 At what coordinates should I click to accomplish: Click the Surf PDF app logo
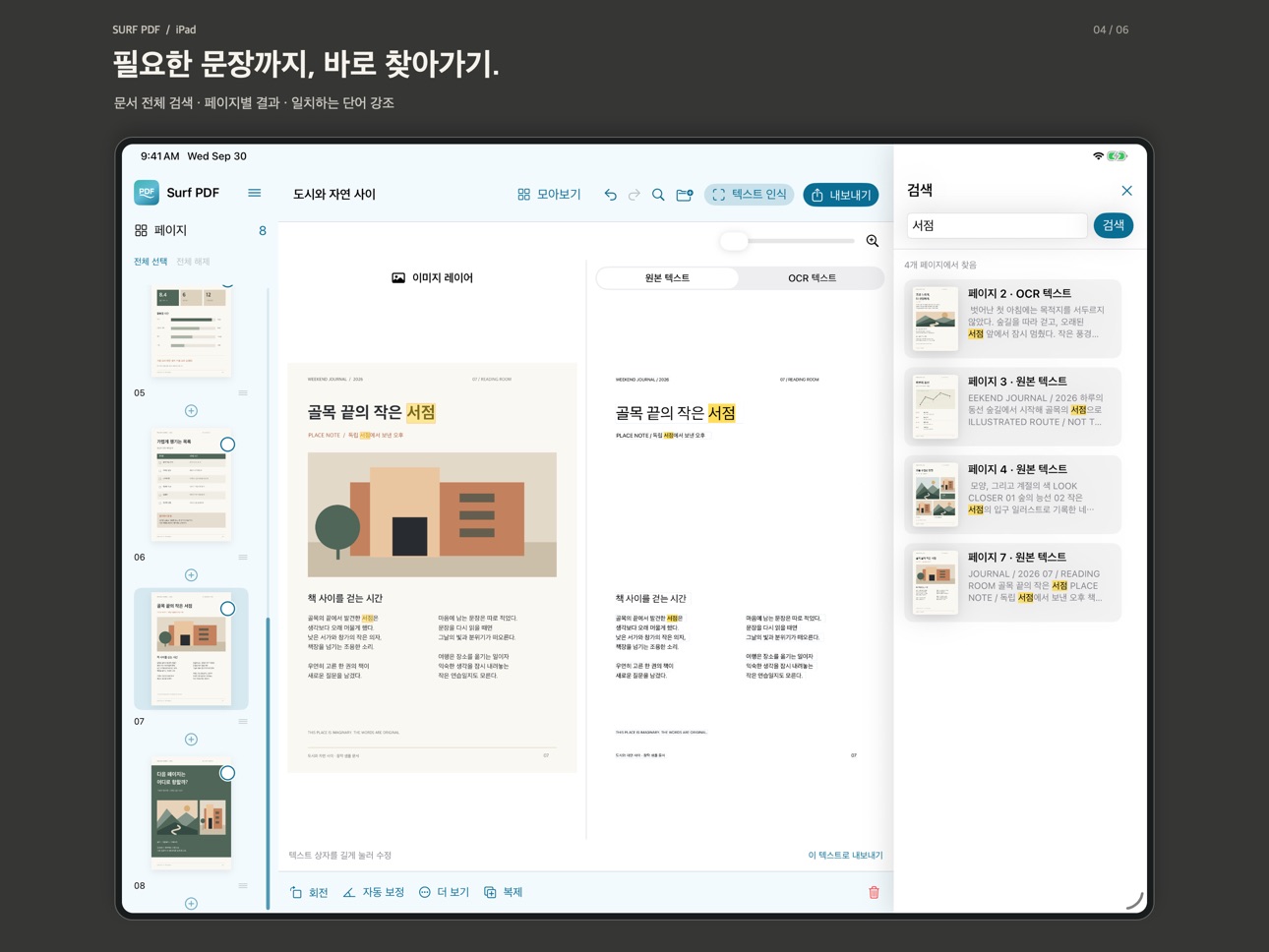(147, 193)
